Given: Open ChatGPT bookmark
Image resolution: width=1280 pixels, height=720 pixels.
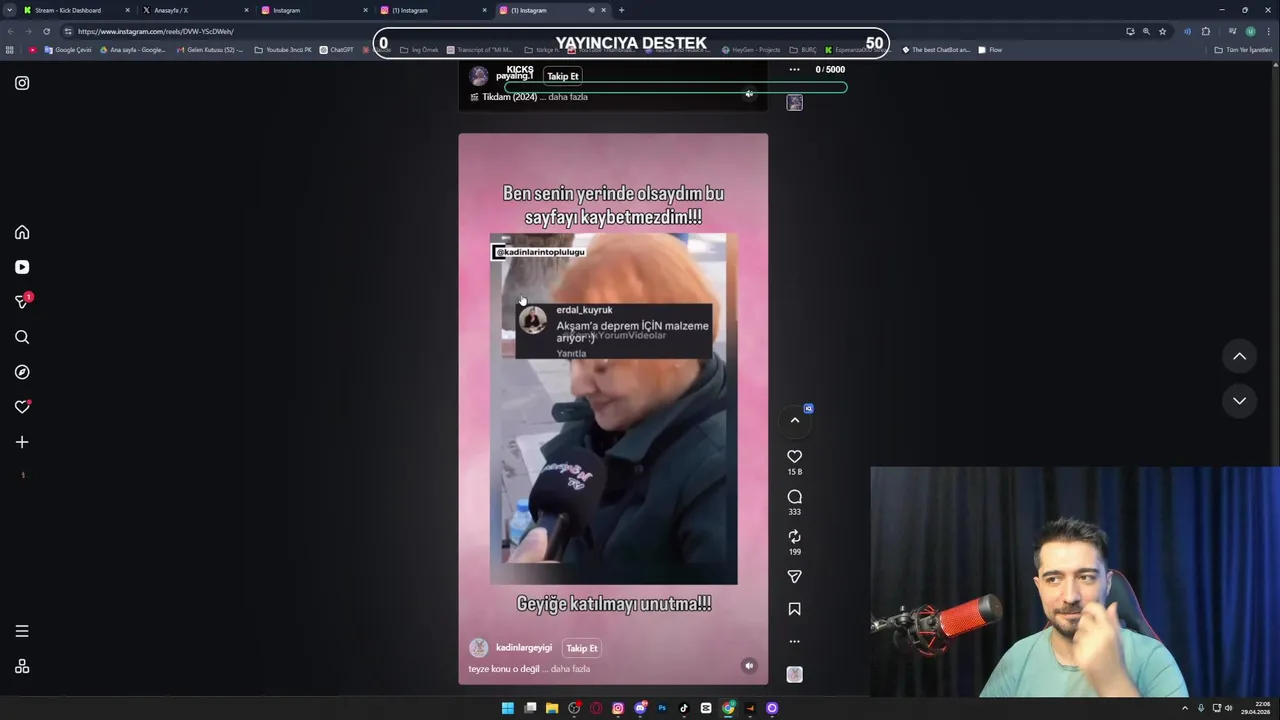Looking at the screenshot, I should click(x=336, y=50).
